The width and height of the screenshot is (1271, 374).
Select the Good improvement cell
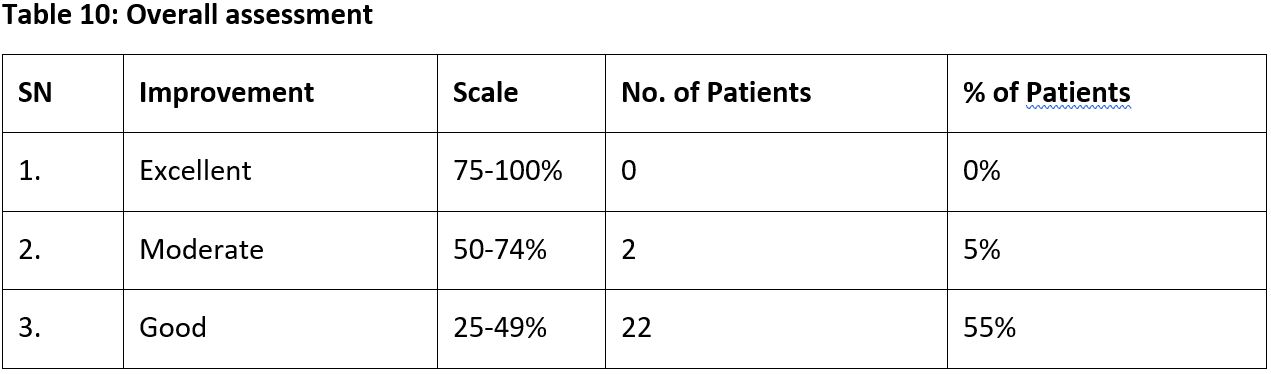click(280, 328)
